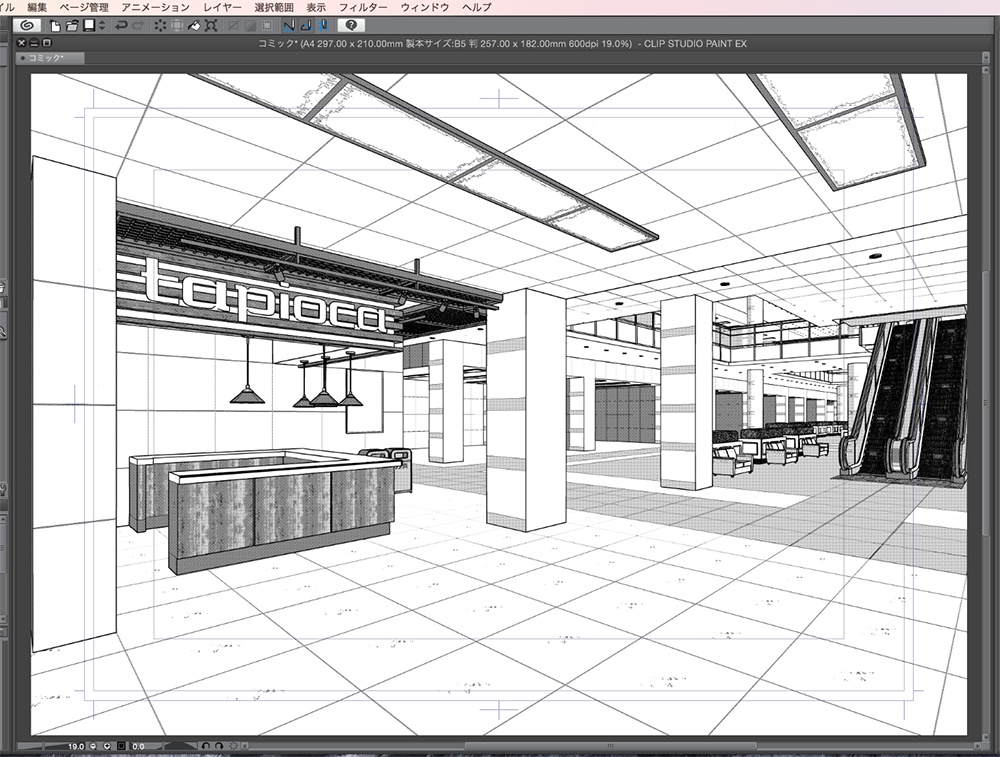Select the コミック* canvas tab
The image size is (1000, 757).
[50, 58]
